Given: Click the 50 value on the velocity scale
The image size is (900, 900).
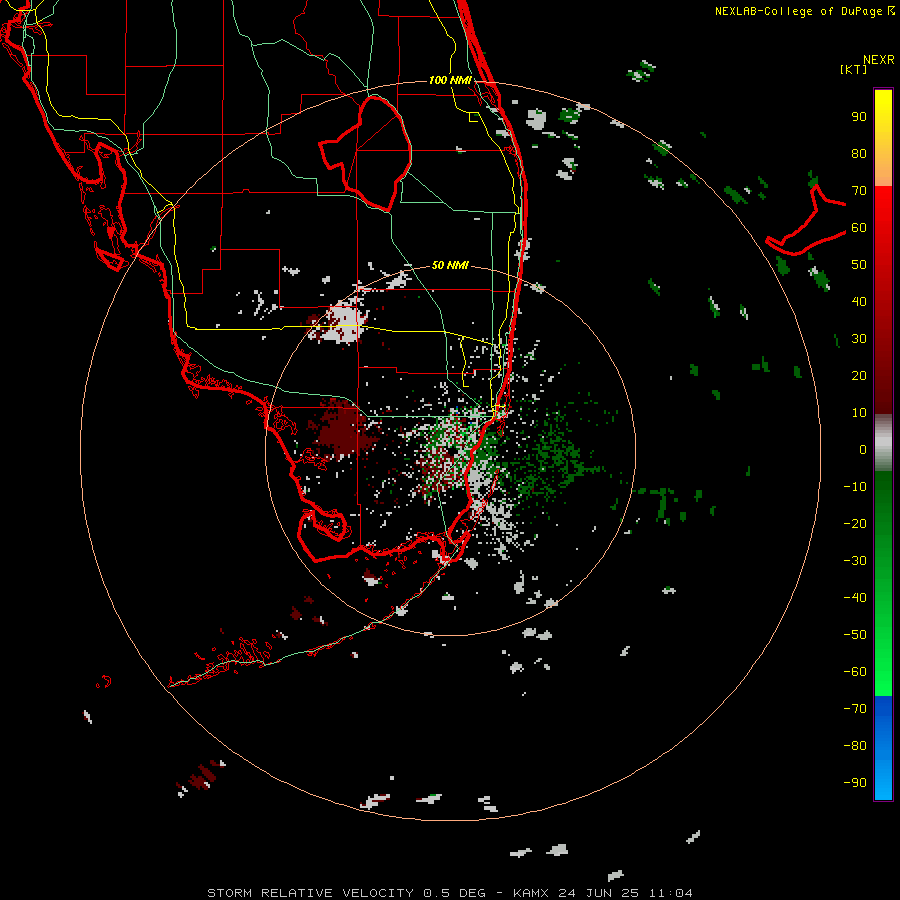Looking at the screenshot, I should [859, 265].
